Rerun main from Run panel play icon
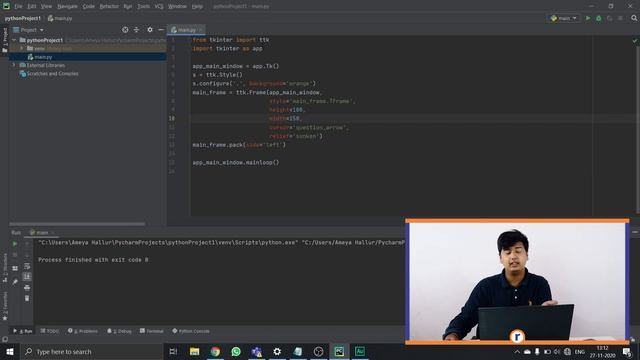The width and height of the screenshot is (640, 360). pyautogui.click(x=15, y=244)
